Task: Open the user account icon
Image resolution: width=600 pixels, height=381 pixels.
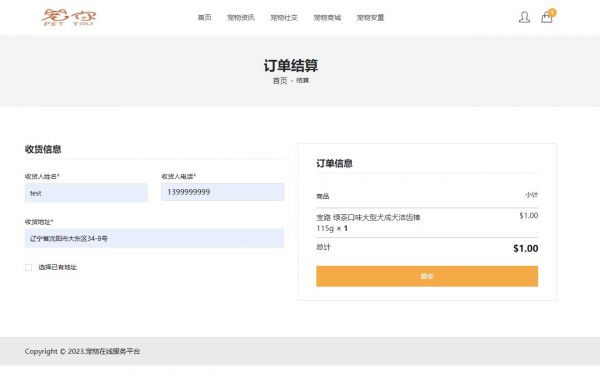Action: [x=524, y=17]
